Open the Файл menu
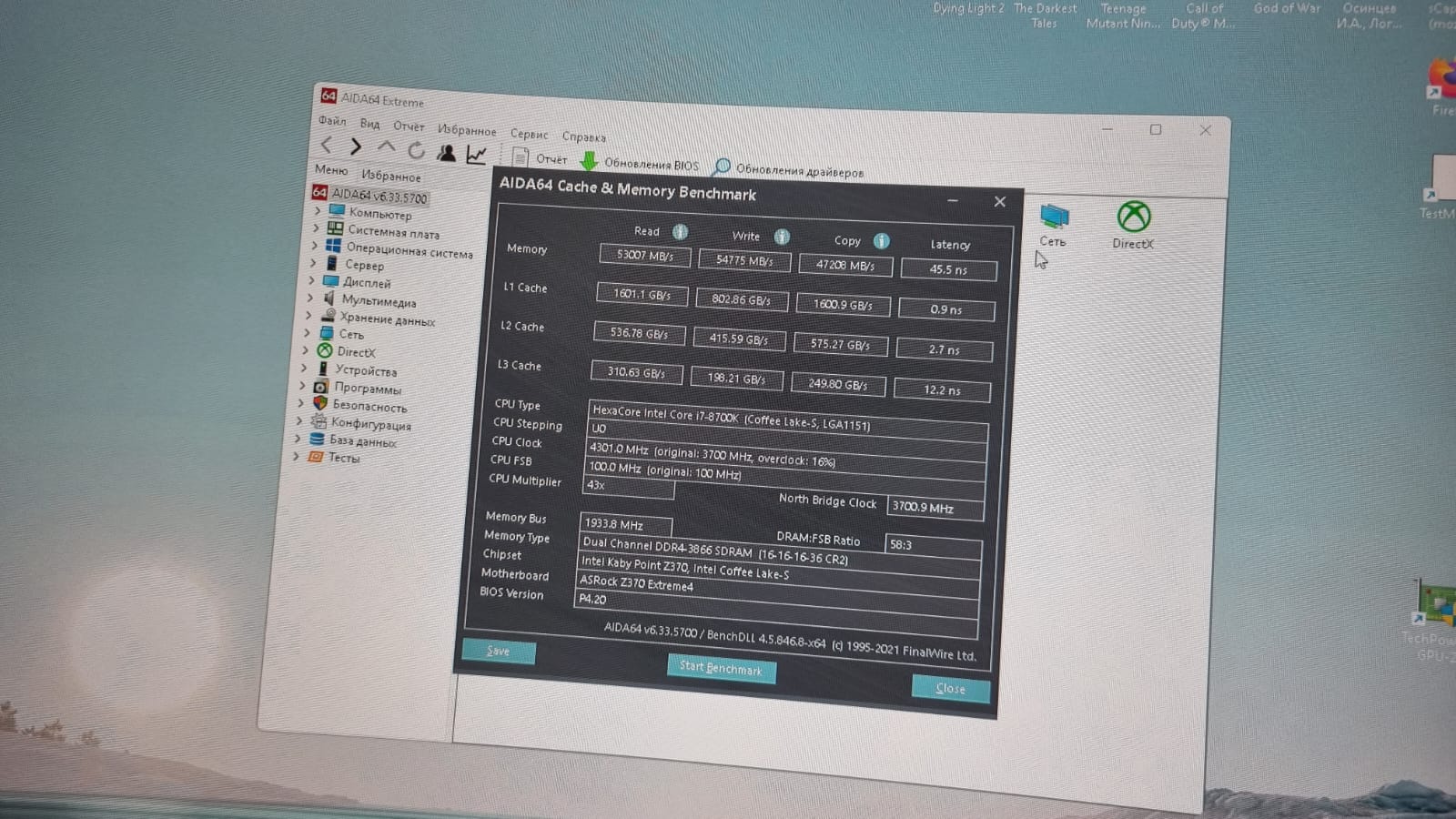 332,120
